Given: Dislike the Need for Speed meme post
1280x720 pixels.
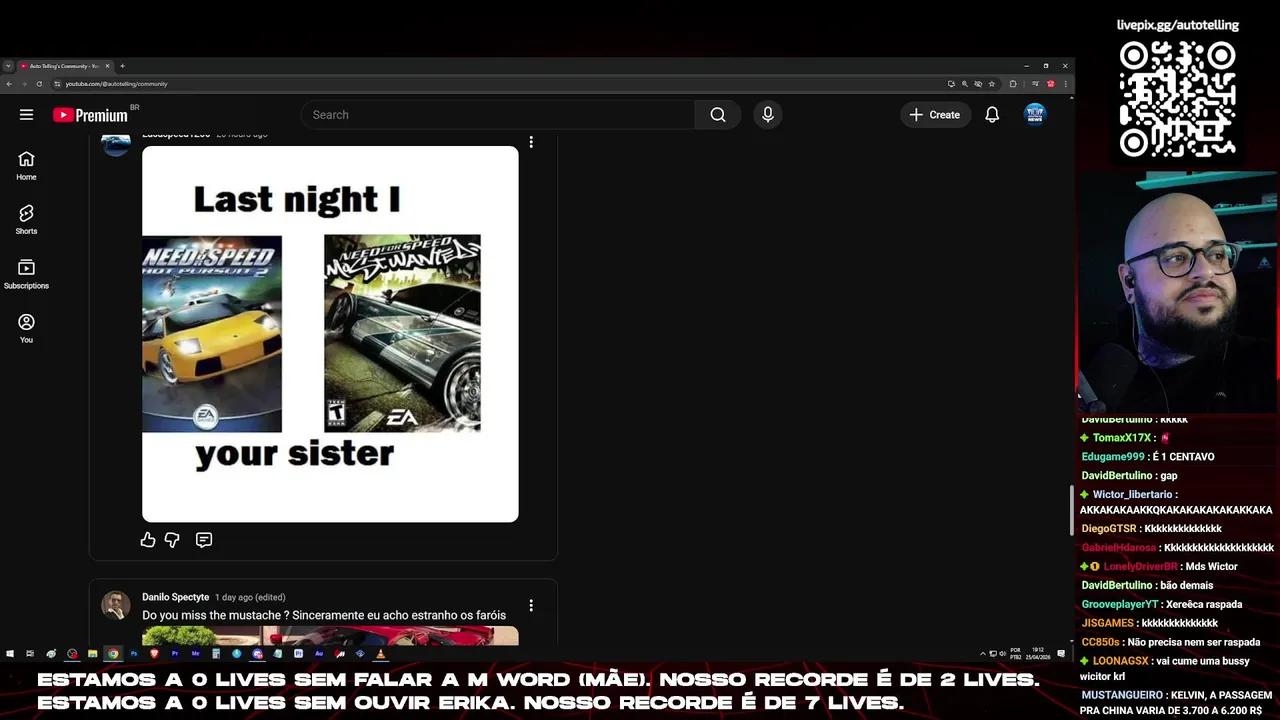Looking at the screenshot, I should (172, 540).
